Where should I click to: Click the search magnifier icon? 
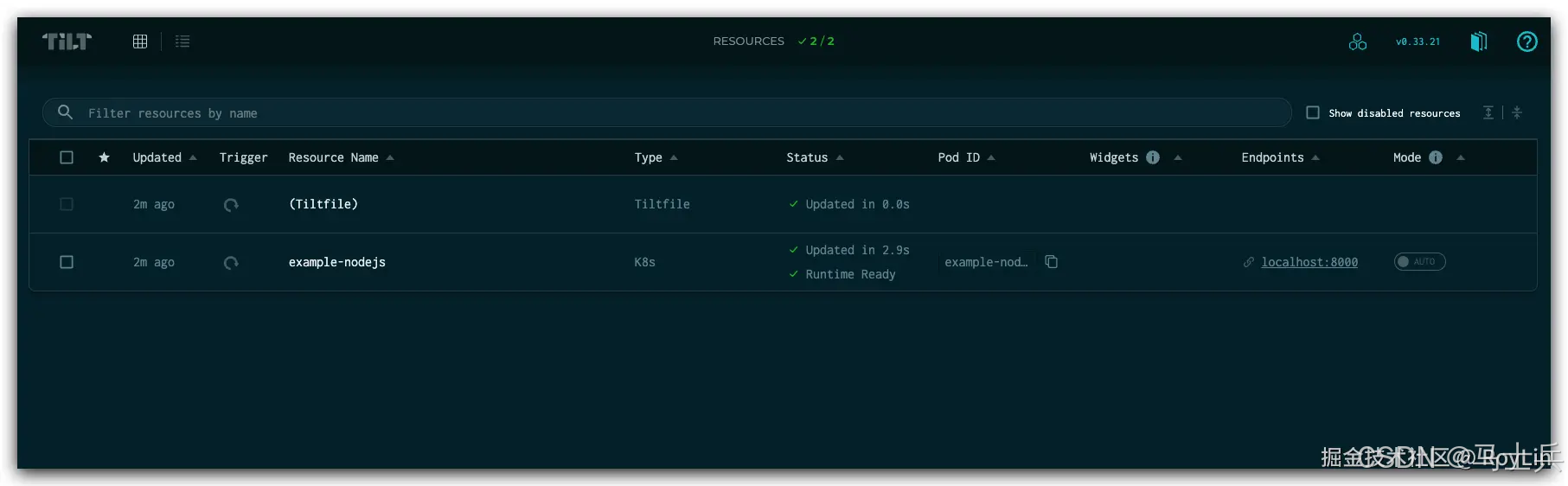pyautogui.click(x=65, y=112)
